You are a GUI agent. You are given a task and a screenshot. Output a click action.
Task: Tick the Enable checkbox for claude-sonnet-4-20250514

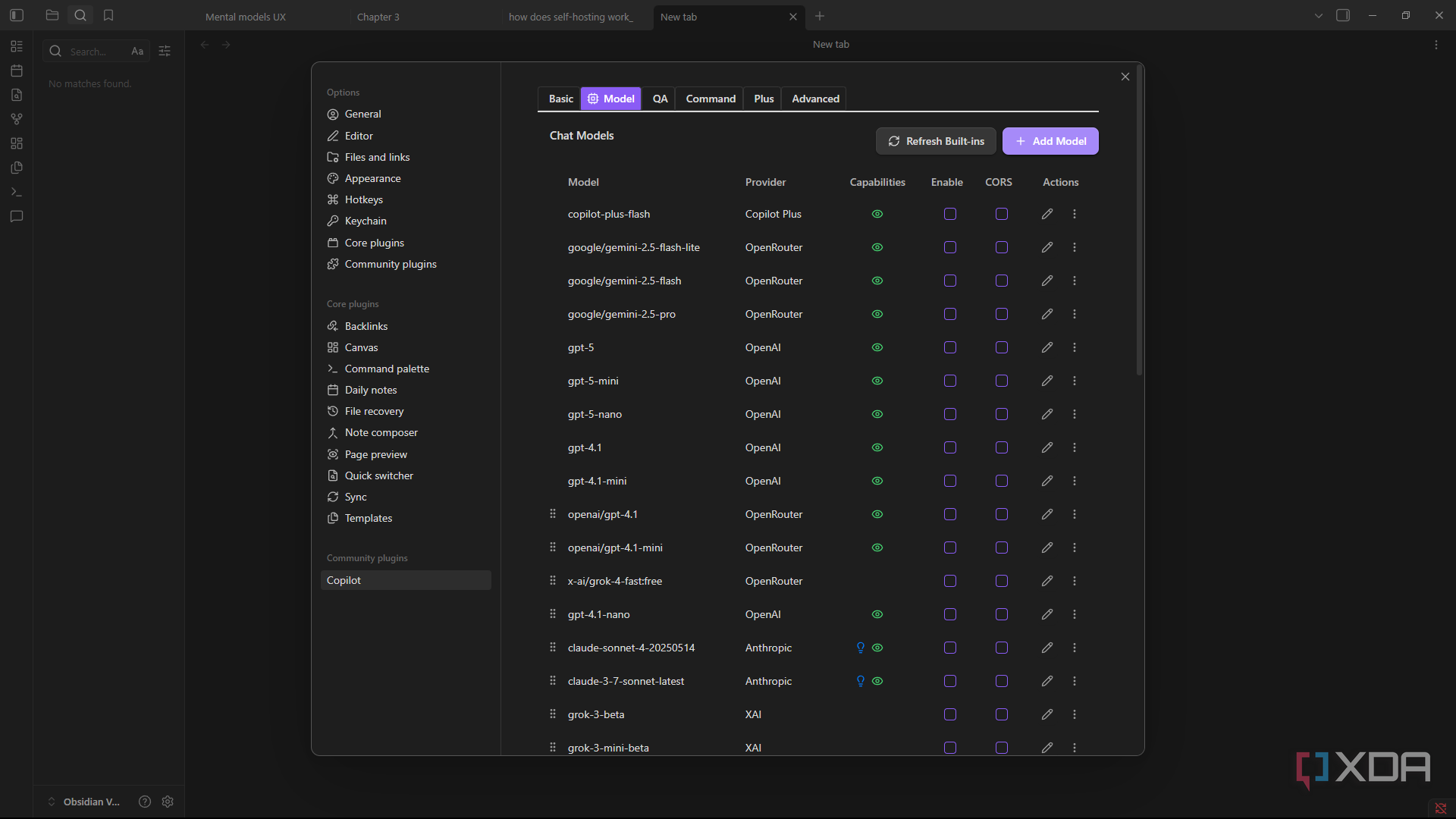[950, 648]
